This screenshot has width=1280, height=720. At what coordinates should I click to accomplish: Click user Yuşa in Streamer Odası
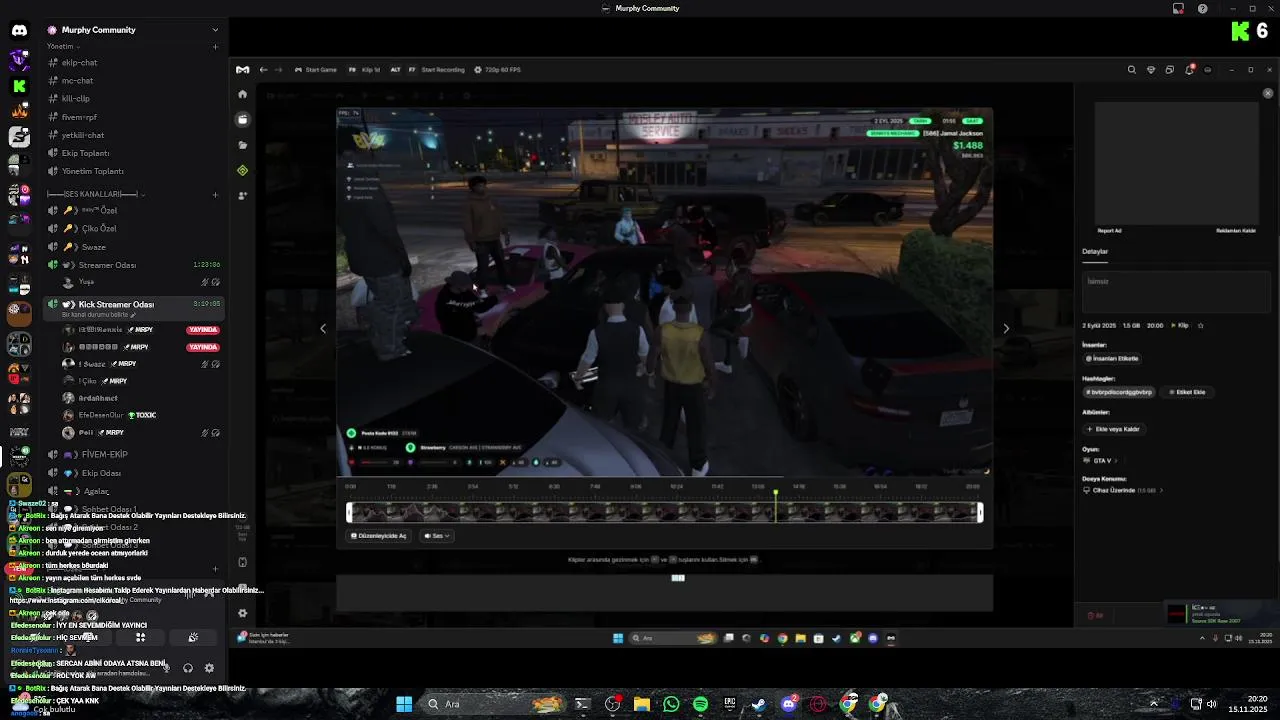pos(86,282)
